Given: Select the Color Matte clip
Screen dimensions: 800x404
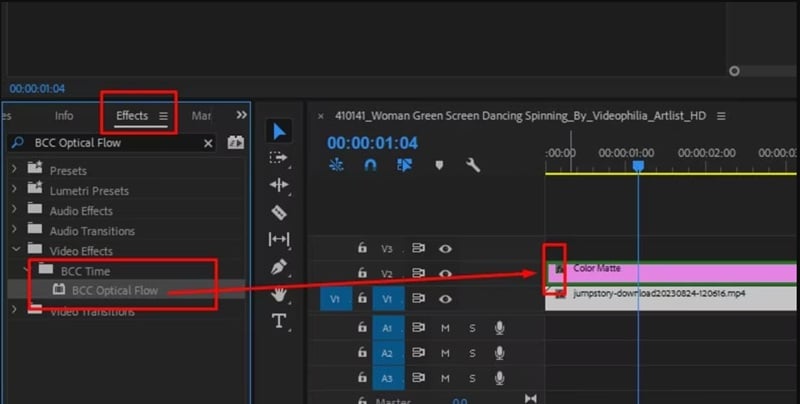Looking at the screenshot, I should [672, 273].
